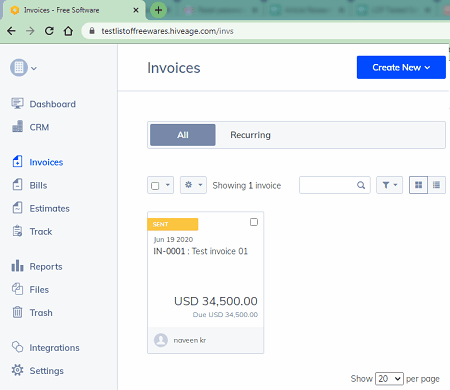Go forward in browser history
The image size is (450, 390).
30,31
